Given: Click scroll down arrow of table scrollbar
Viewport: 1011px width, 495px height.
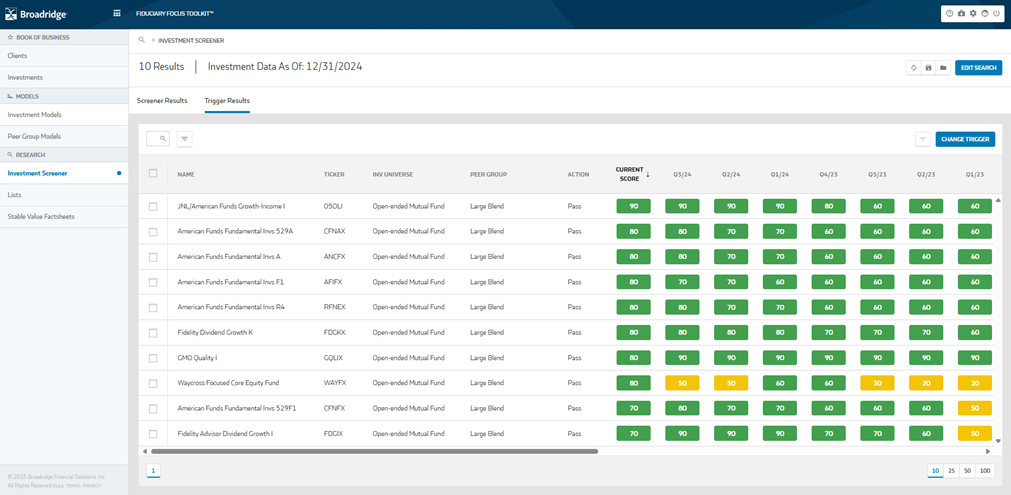Looking at the screenshot, I should [998, 441].
